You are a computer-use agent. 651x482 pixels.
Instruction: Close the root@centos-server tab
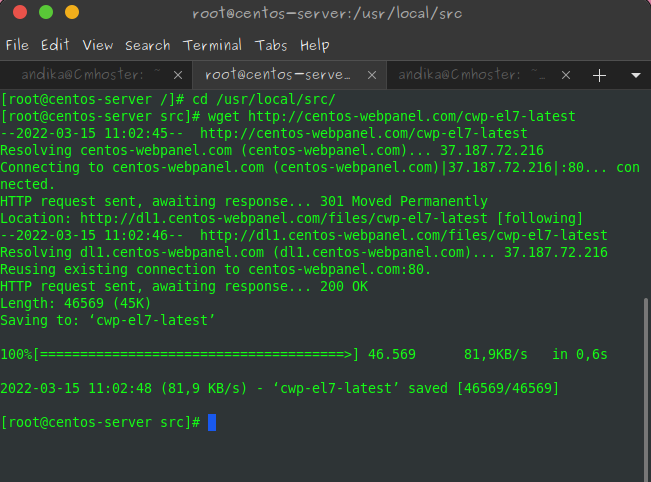pos(372,75)
